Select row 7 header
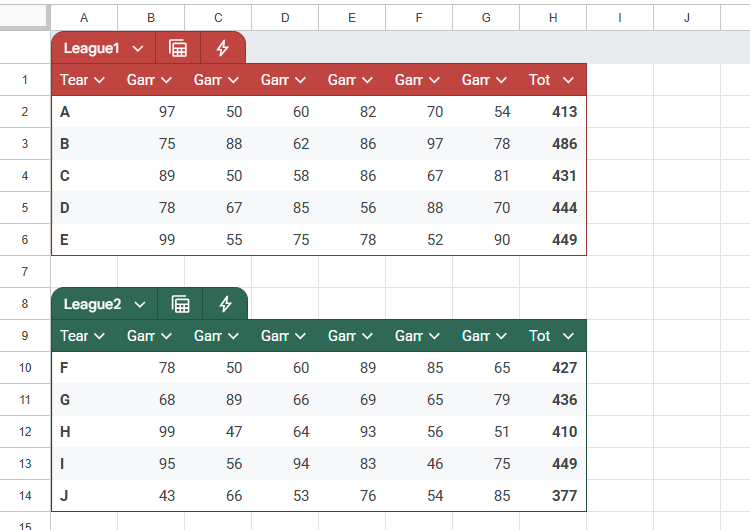Screen dimensions: 750x530 coord(25,272)
